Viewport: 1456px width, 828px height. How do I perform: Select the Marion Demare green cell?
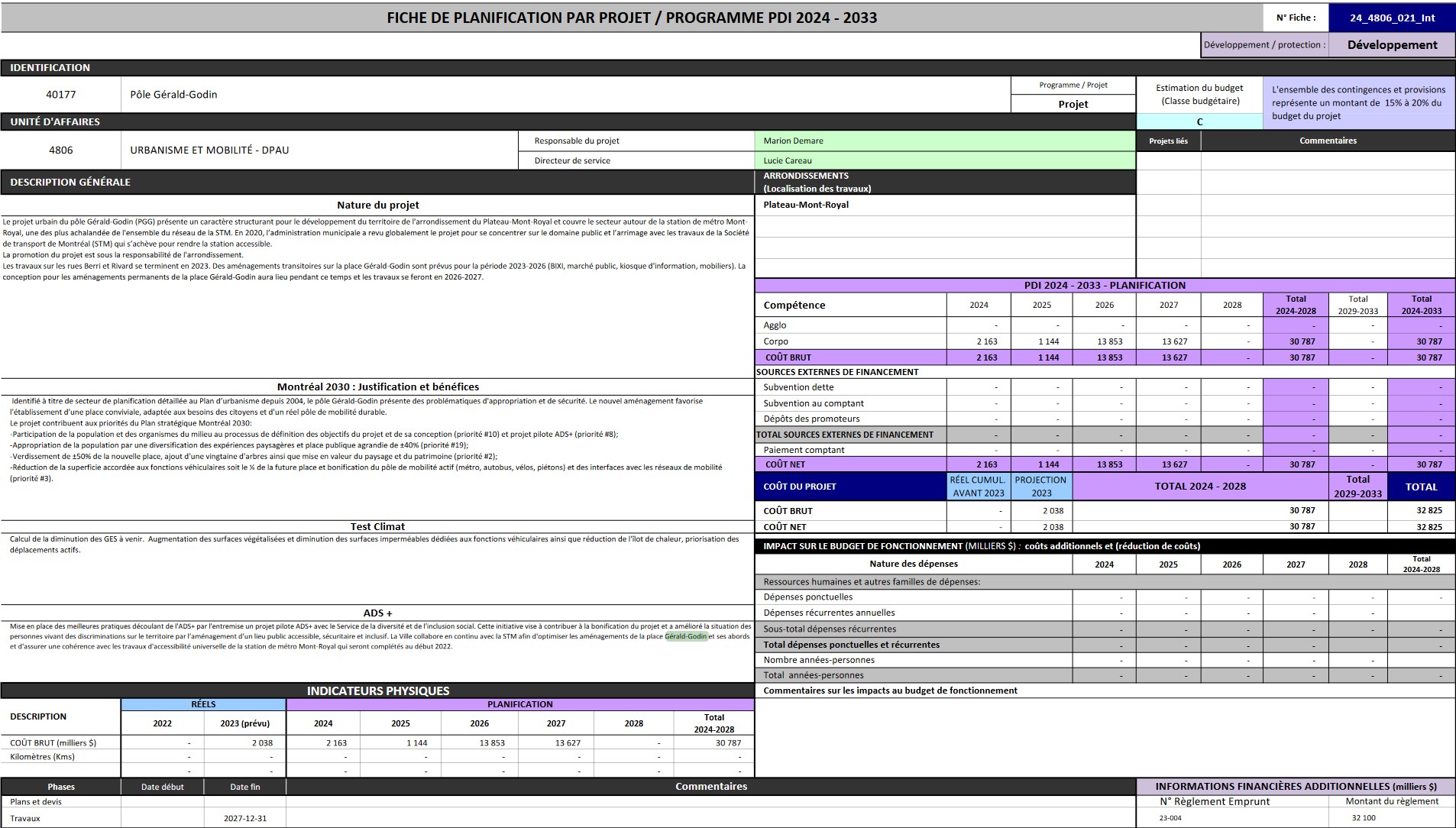[x=945, y=141]
